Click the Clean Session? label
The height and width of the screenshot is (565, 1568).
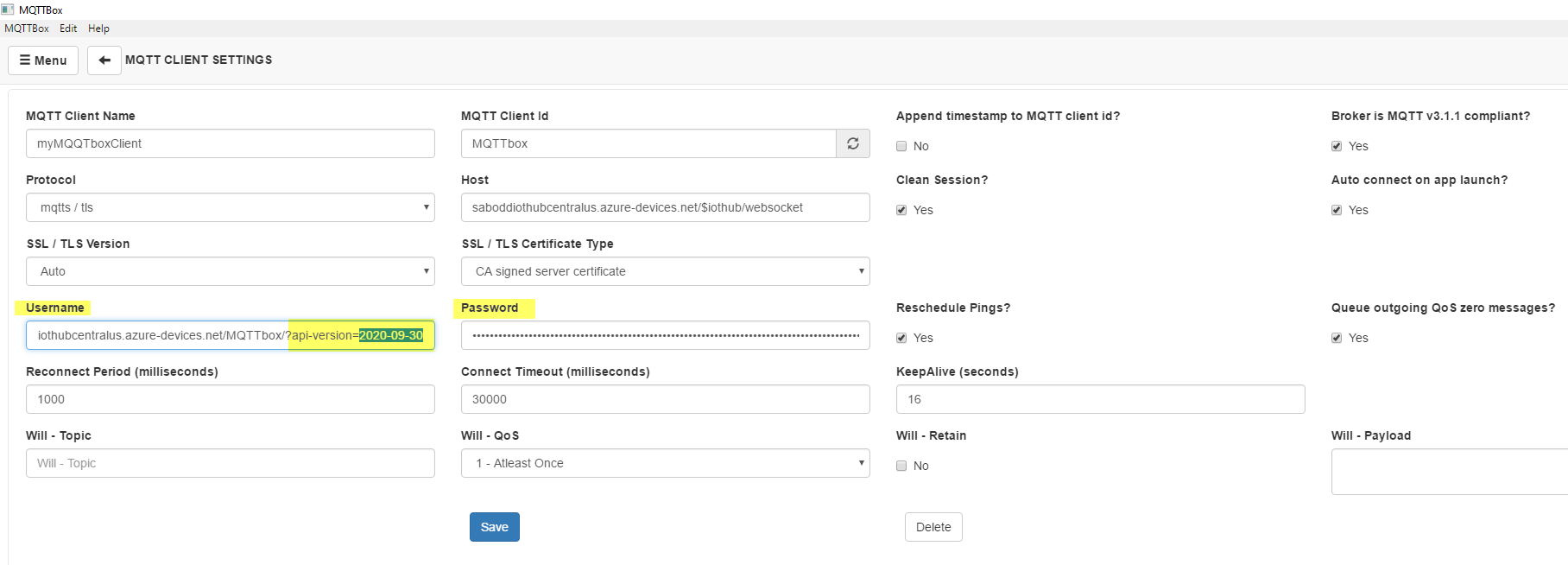pos(942,180)
